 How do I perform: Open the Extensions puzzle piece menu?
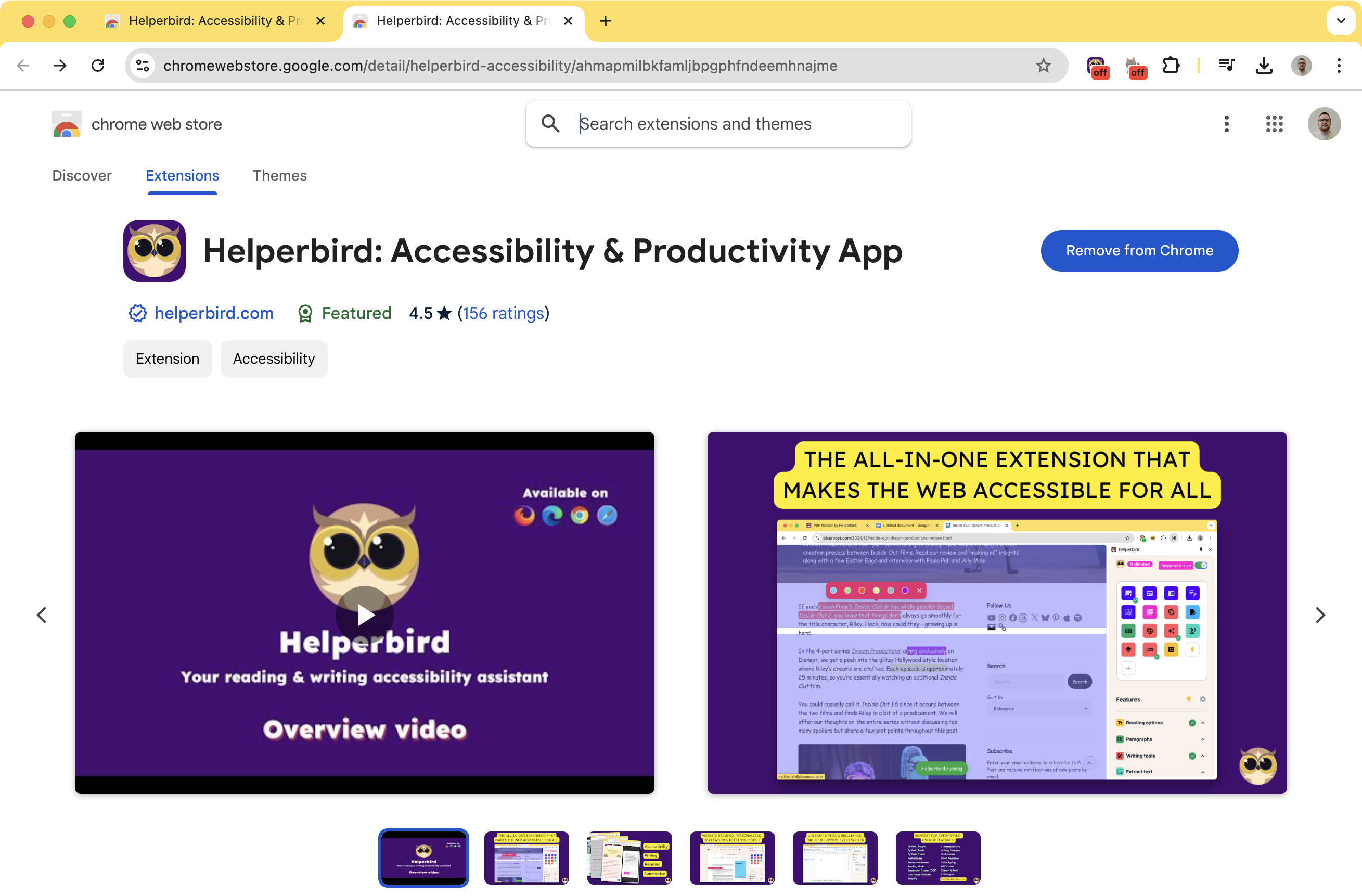(x=1171, y=65)
